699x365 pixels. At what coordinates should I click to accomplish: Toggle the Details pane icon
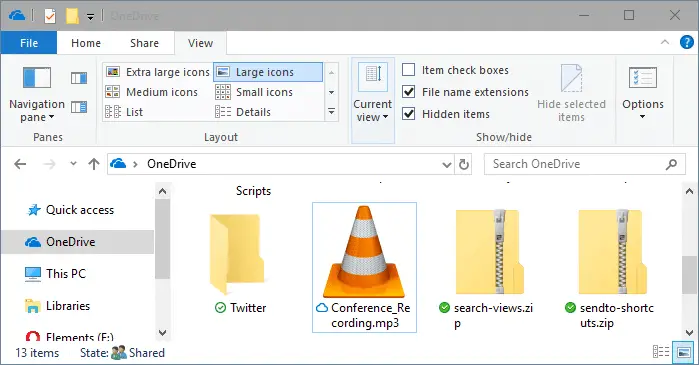click(79, 107)
